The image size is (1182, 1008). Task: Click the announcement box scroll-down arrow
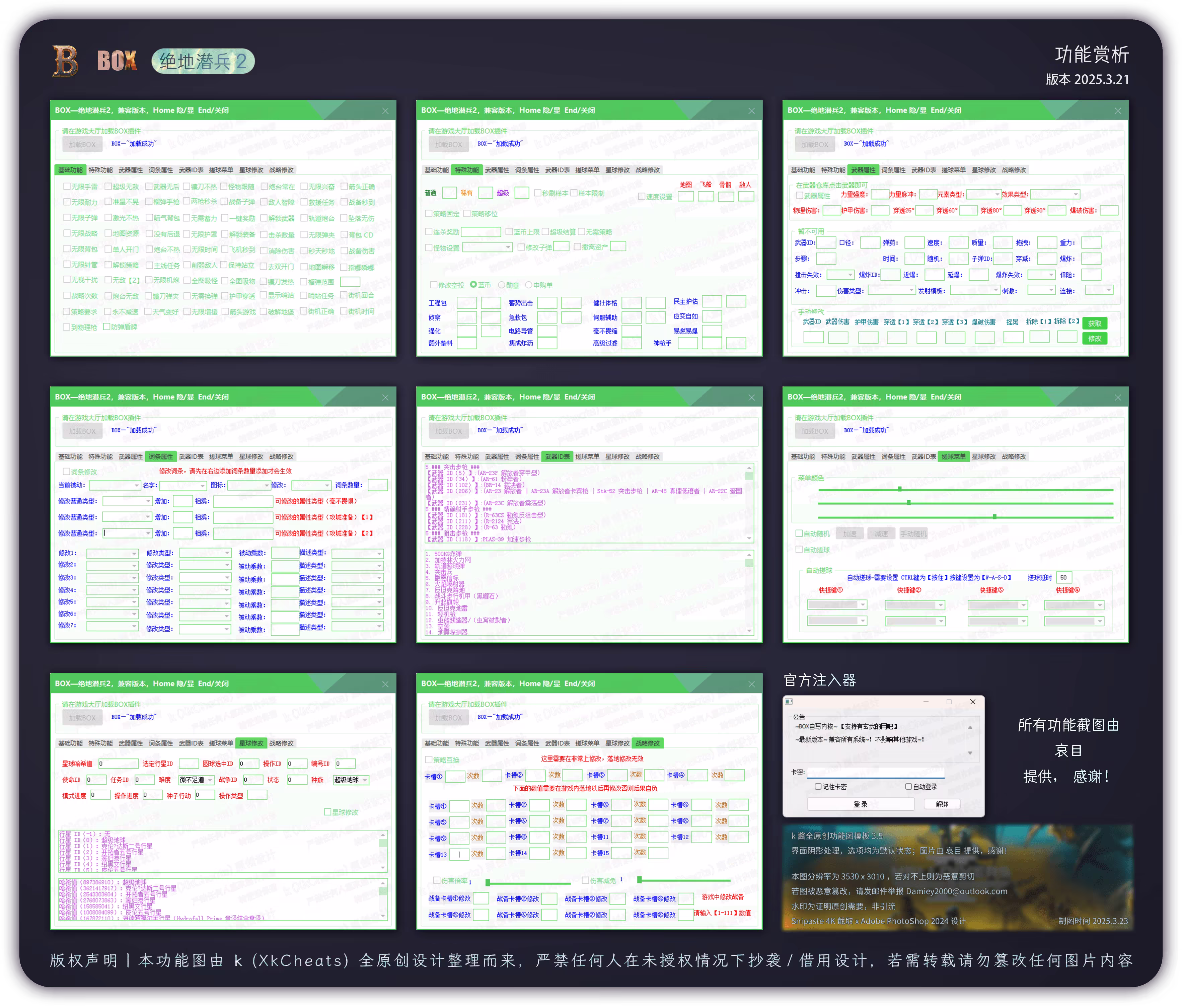point(970,753)
